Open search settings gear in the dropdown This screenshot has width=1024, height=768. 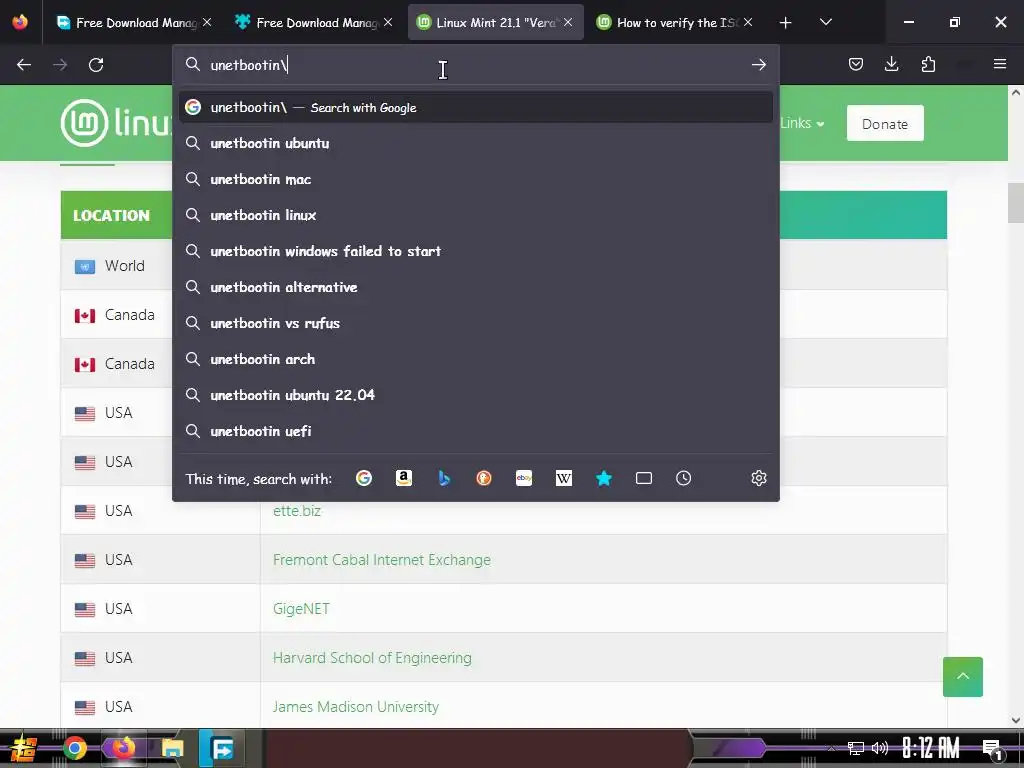tap(758, 478)
